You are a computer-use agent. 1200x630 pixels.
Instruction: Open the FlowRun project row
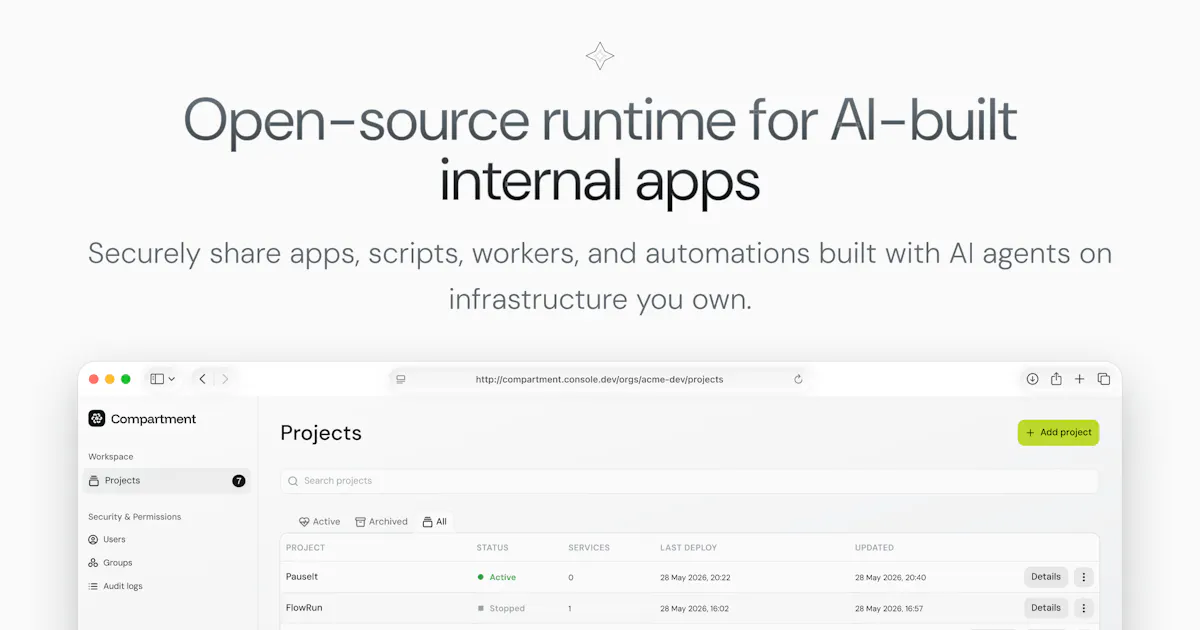689,608
